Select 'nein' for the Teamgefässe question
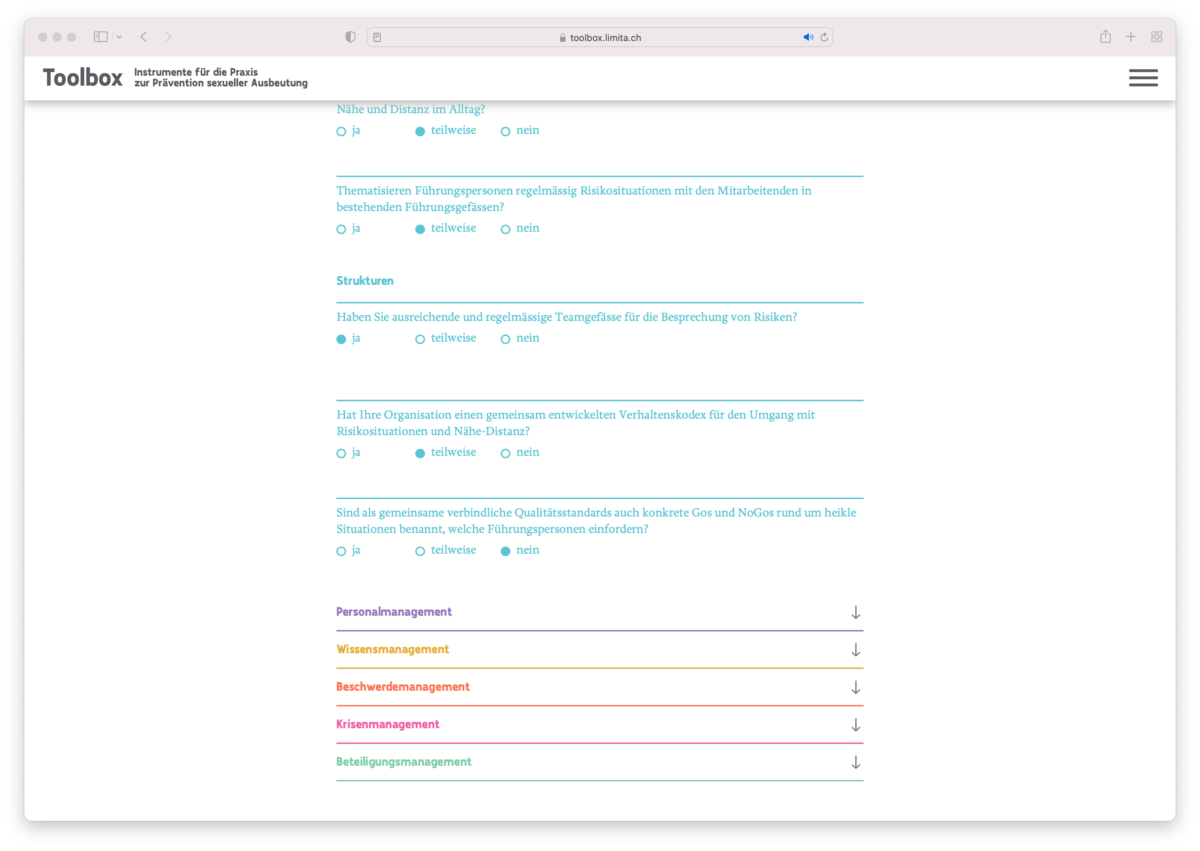1200x851 pixels. 506,339
